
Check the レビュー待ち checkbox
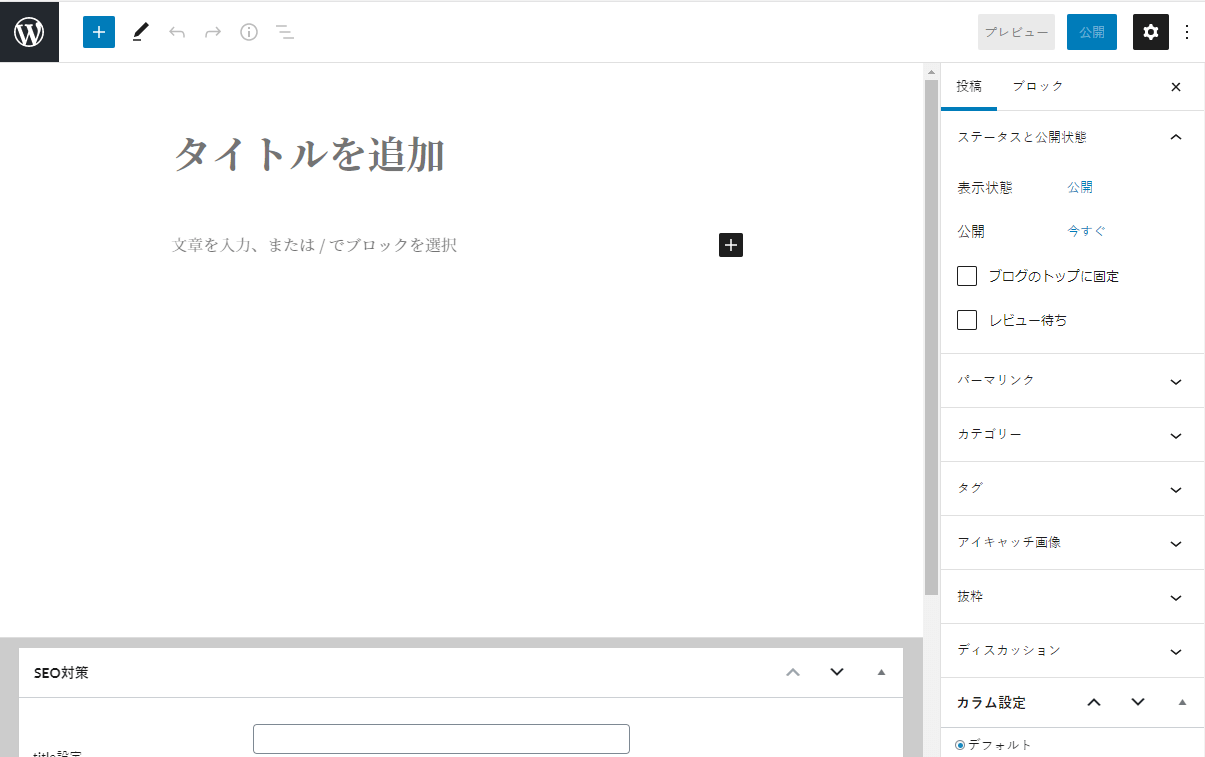[966, 319]
